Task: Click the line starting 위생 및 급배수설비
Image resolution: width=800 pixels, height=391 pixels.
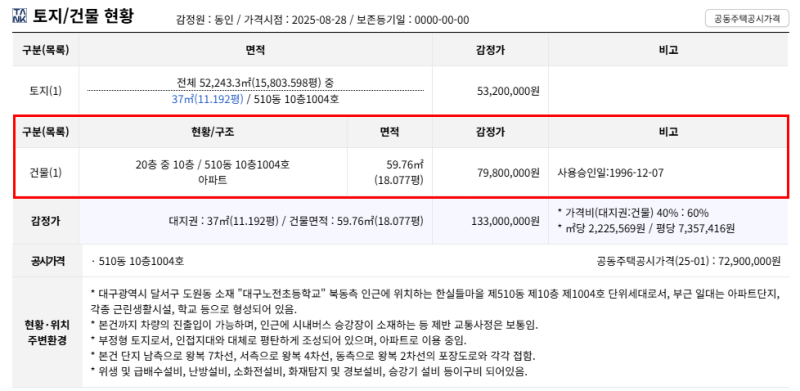Action: point(308,371)
